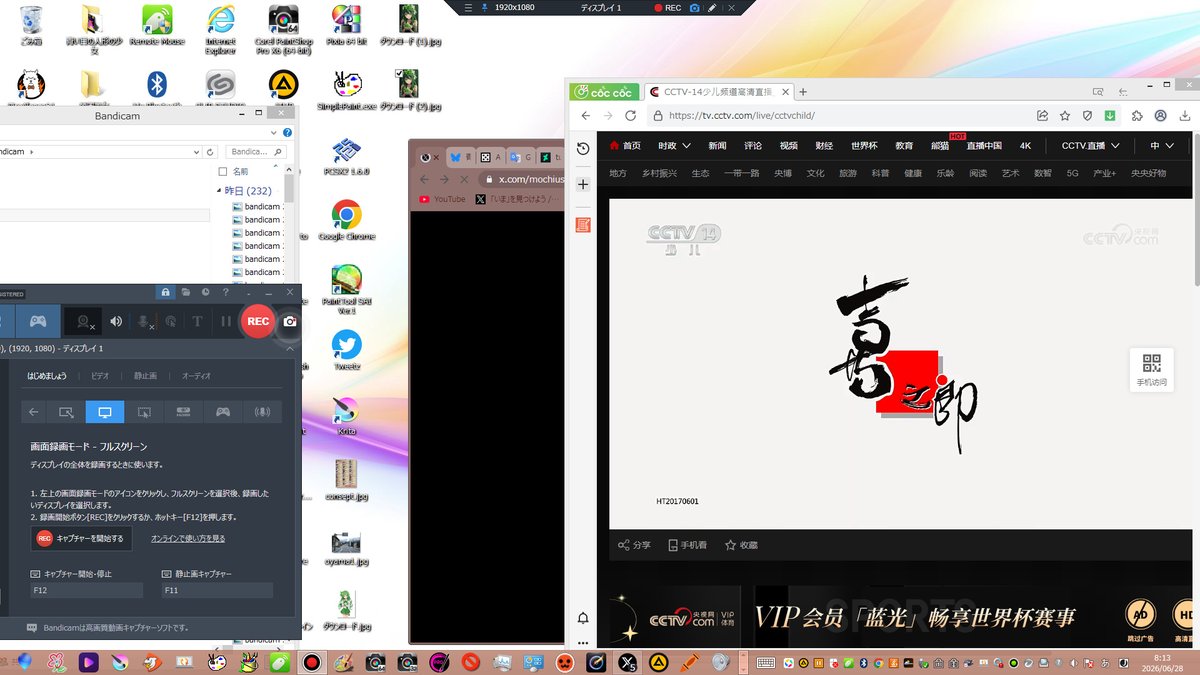Open history icon in Cốc Cốc sidebar
The height and width of the screenshot is (675, 1200).
(583, 149)
